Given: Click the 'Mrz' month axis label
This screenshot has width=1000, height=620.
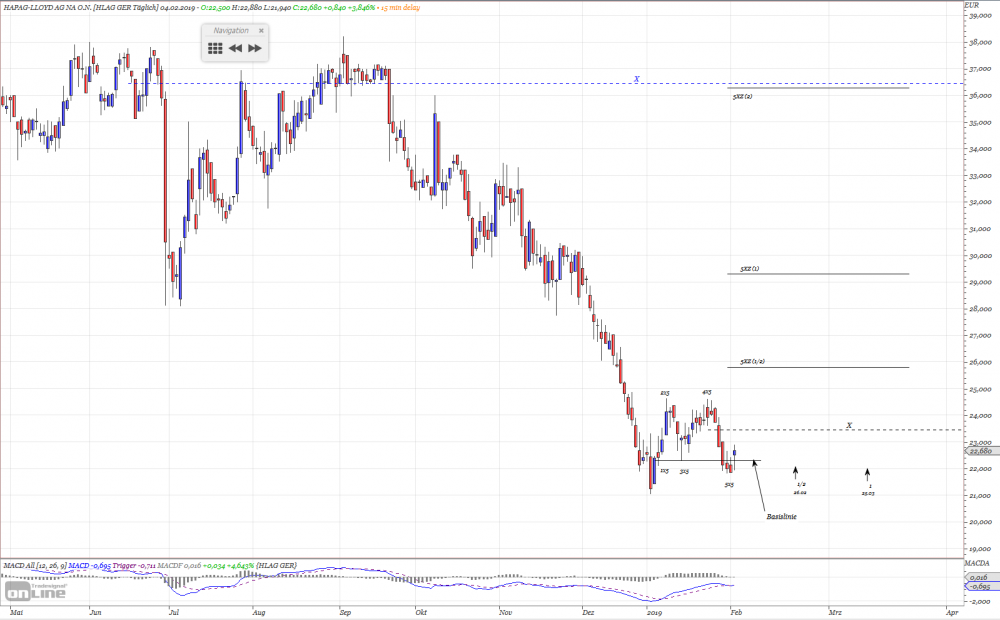Looking at the screenshot, I should (835, 612).
